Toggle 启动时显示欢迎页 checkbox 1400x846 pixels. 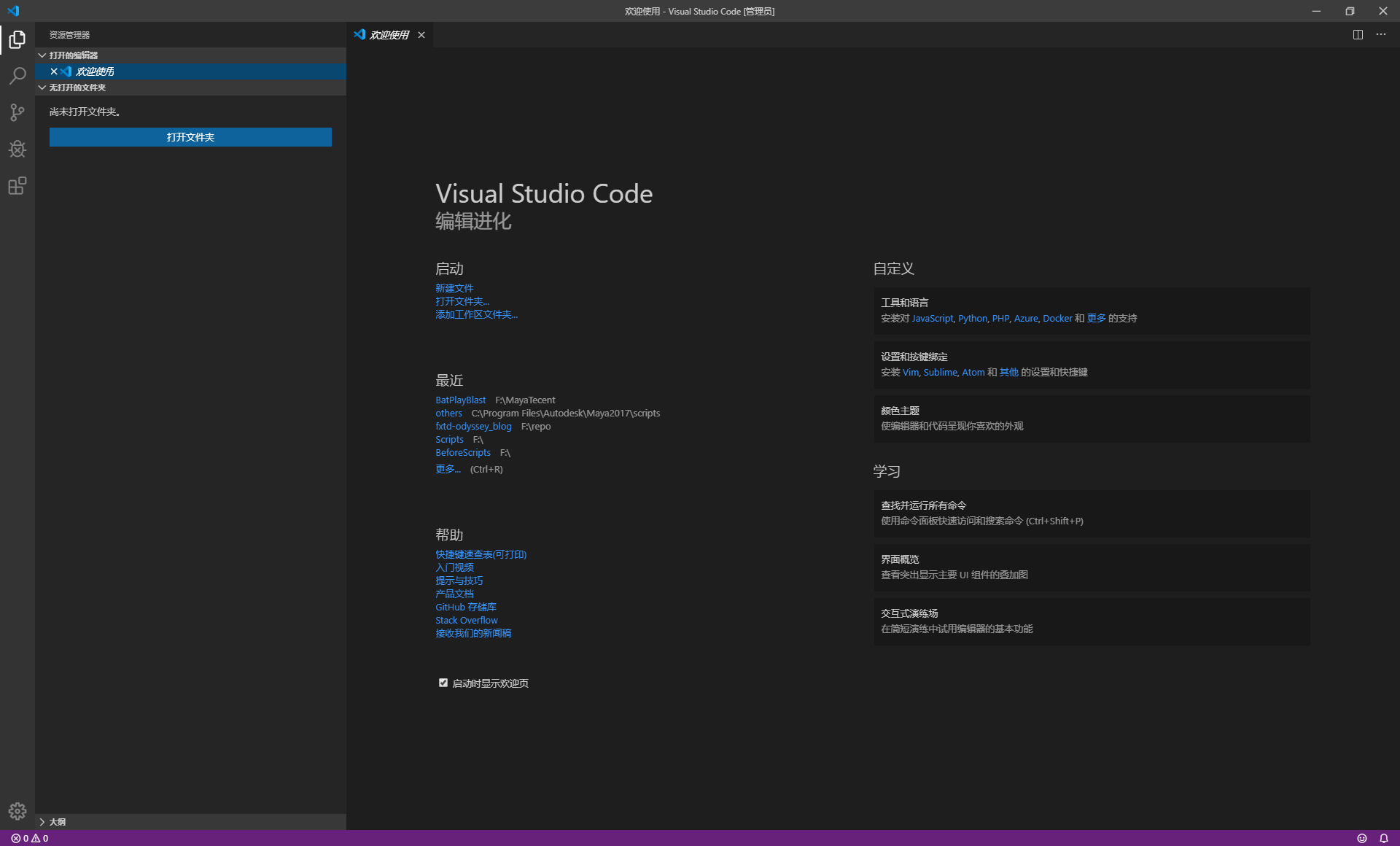(443, 683)
